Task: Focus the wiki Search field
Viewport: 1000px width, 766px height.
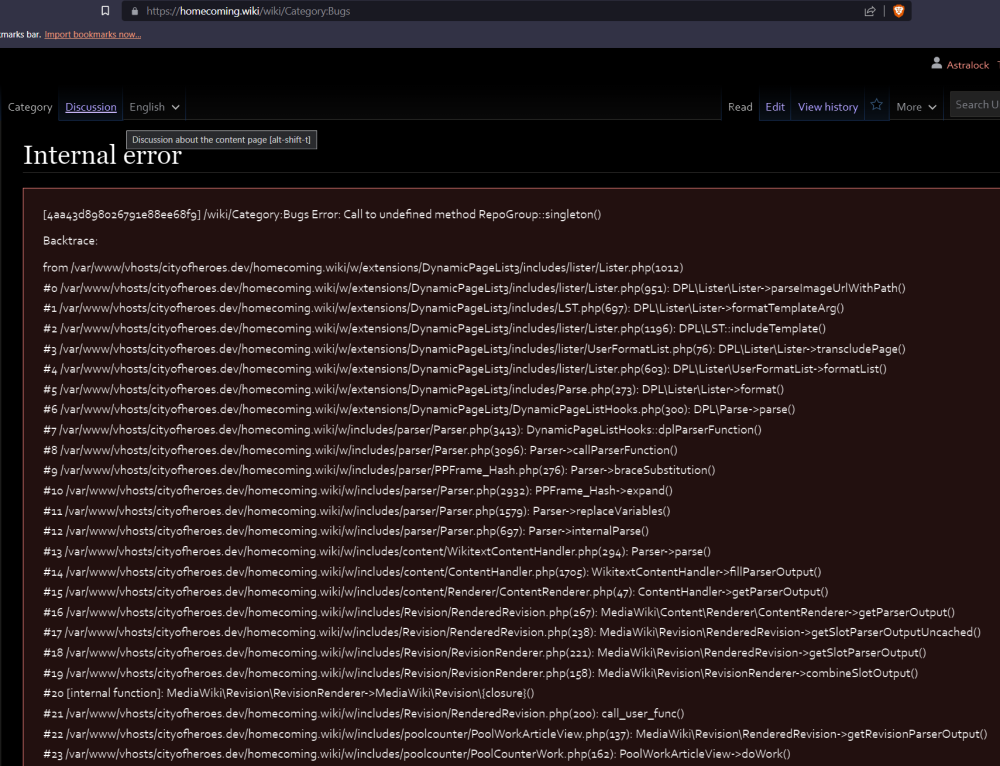Action: 975,105
